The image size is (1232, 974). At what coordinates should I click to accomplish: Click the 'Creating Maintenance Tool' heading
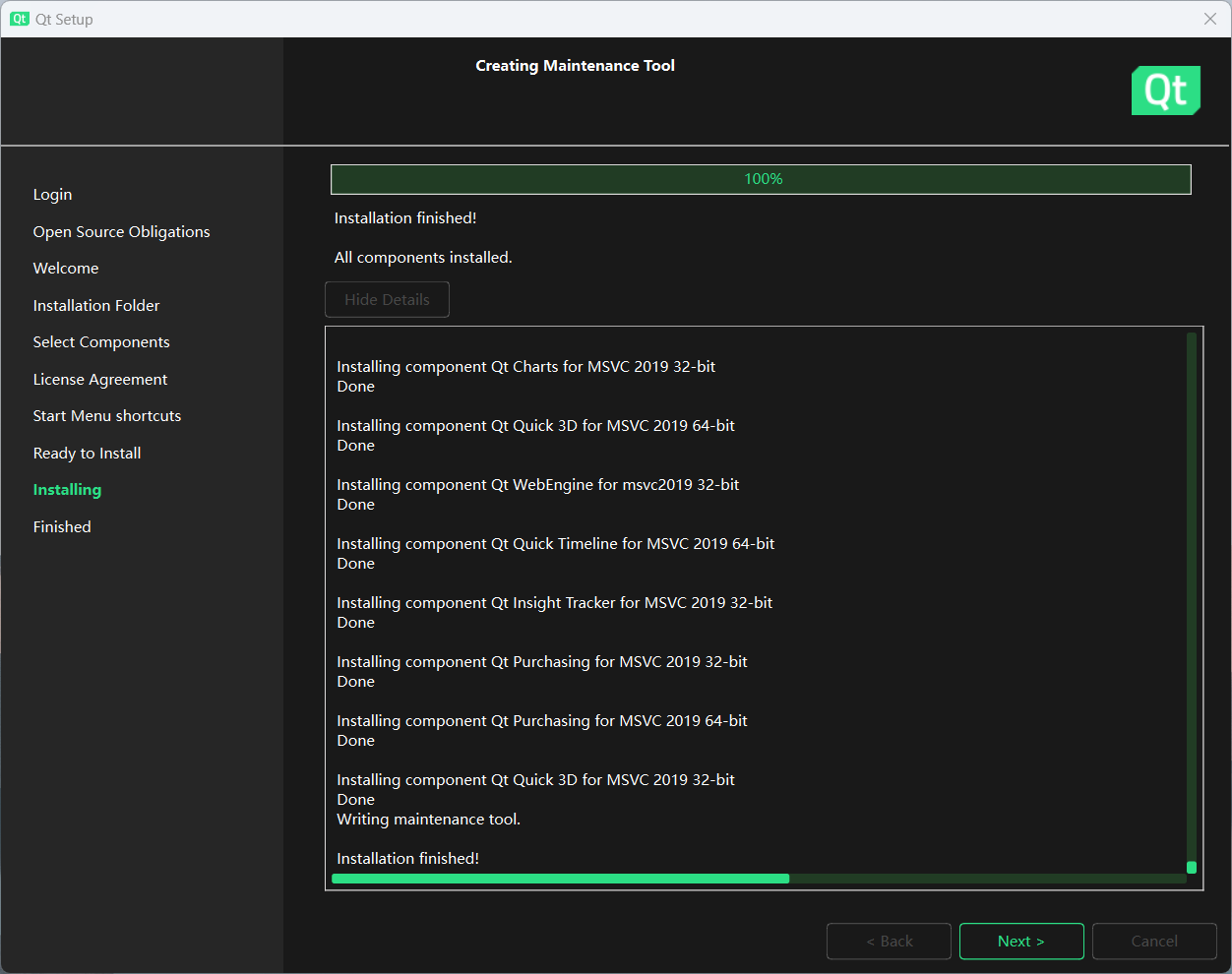point(575,66)
